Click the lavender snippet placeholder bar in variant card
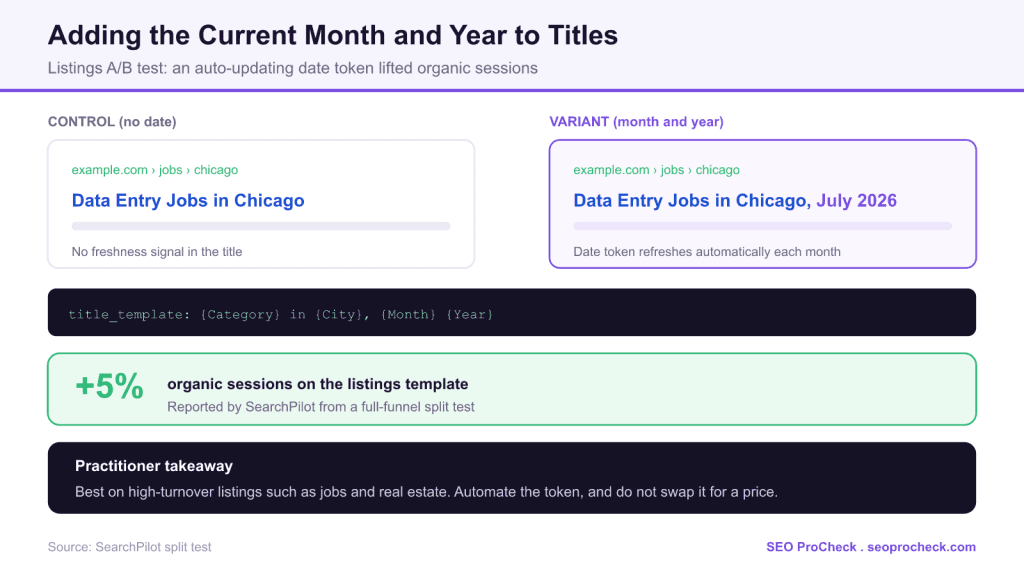 coord(763,226)
